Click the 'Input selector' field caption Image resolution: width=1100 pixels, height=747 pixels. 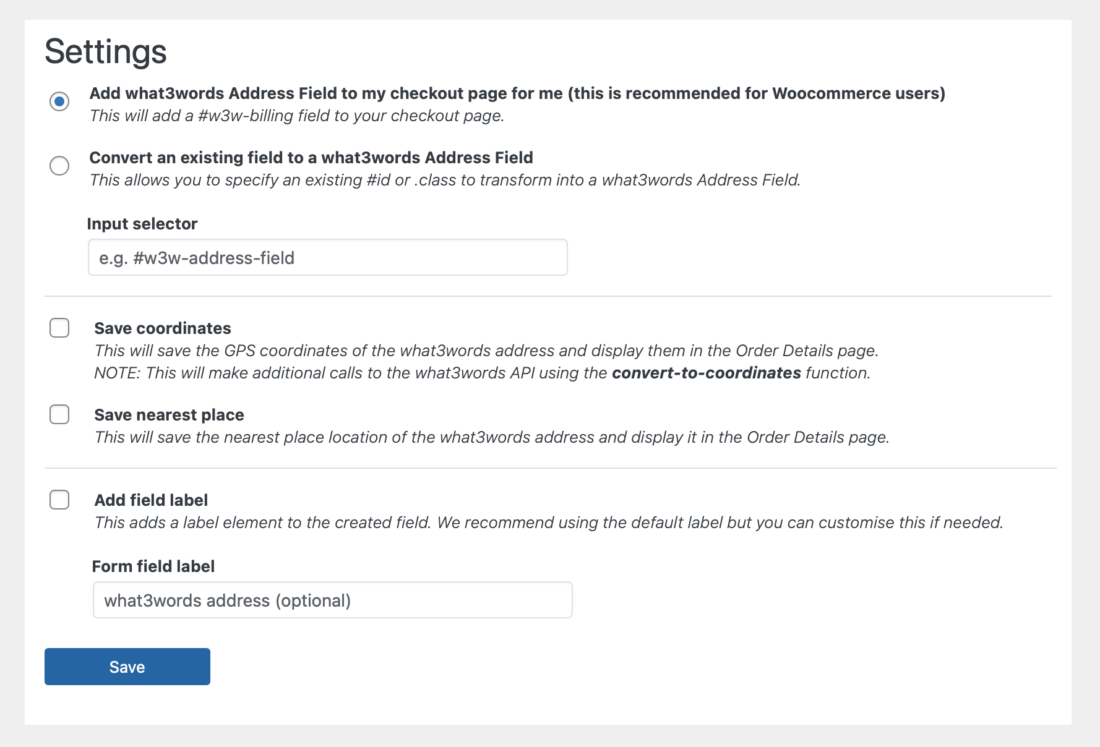[x=142, y=224]
